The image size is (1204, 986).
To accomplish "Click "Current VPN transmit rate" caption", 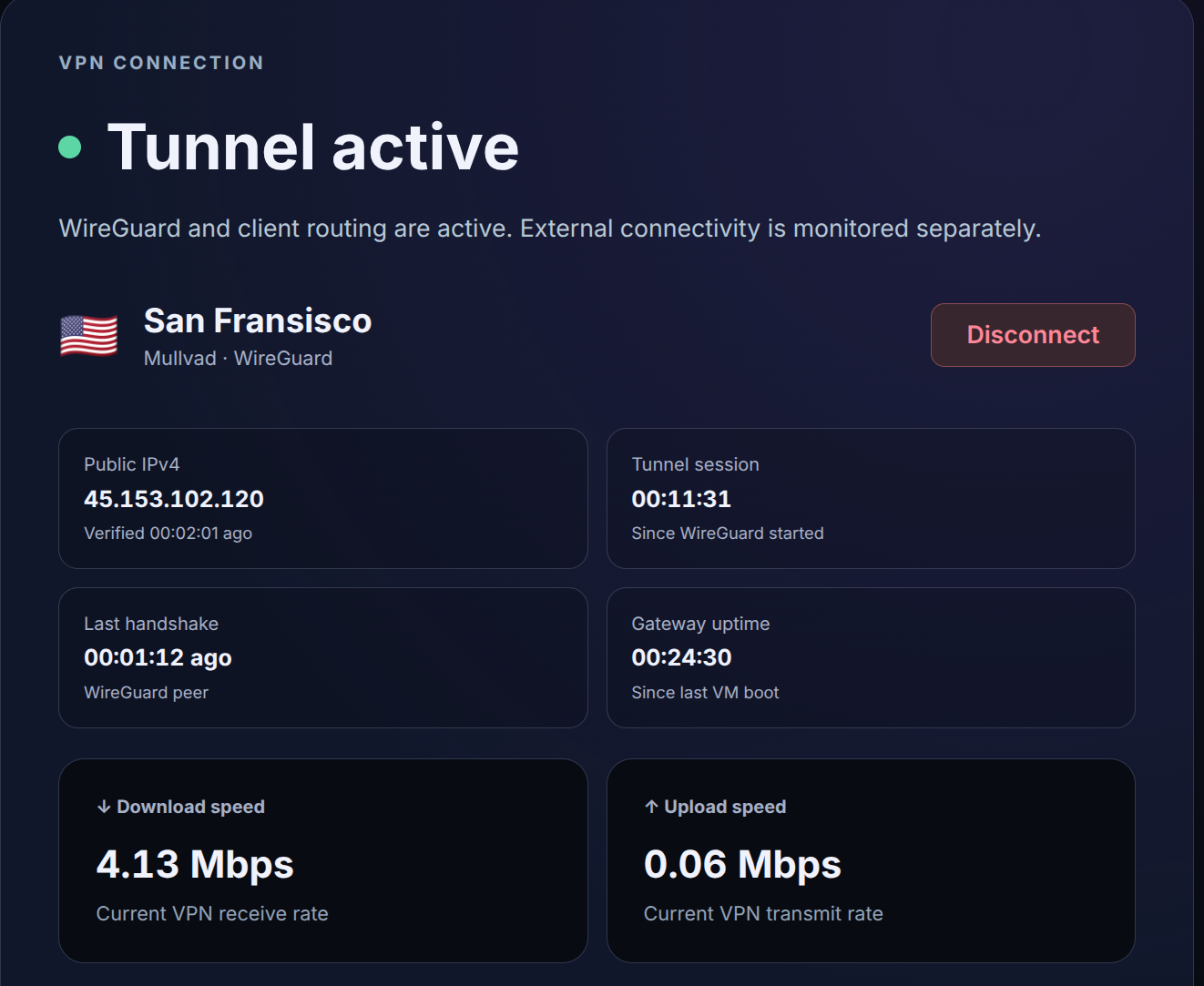I will pos(763,914).
